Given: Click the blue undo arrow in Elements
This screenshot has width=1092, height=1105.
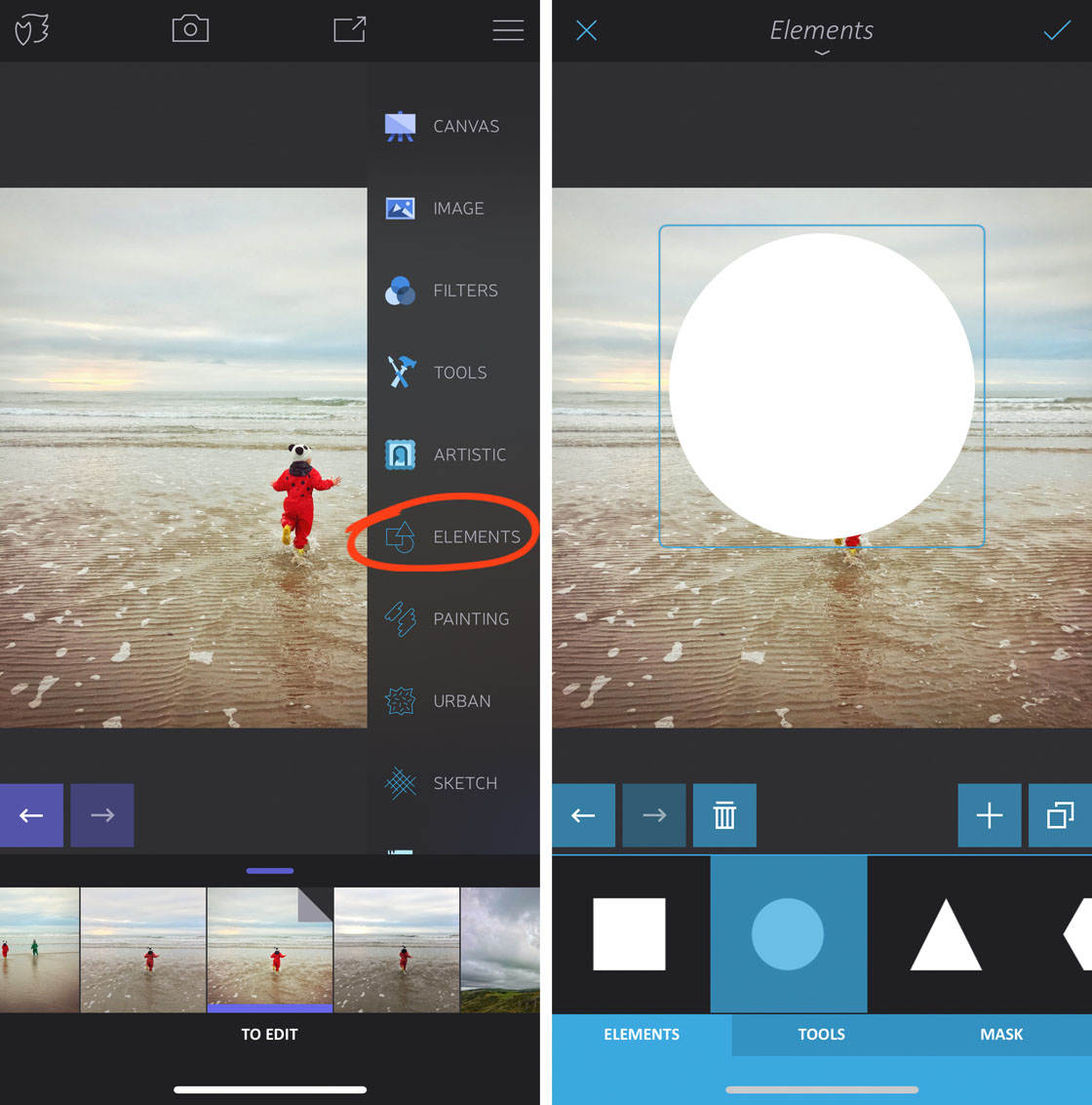Looking at the screenshot, I should [583, 815].
